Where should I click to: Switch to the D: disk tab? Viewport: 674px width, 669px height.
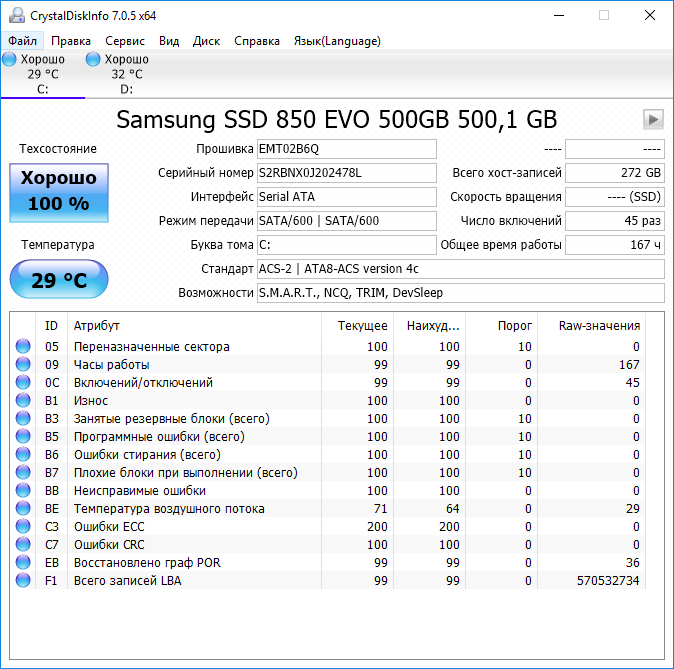point(126,74)
